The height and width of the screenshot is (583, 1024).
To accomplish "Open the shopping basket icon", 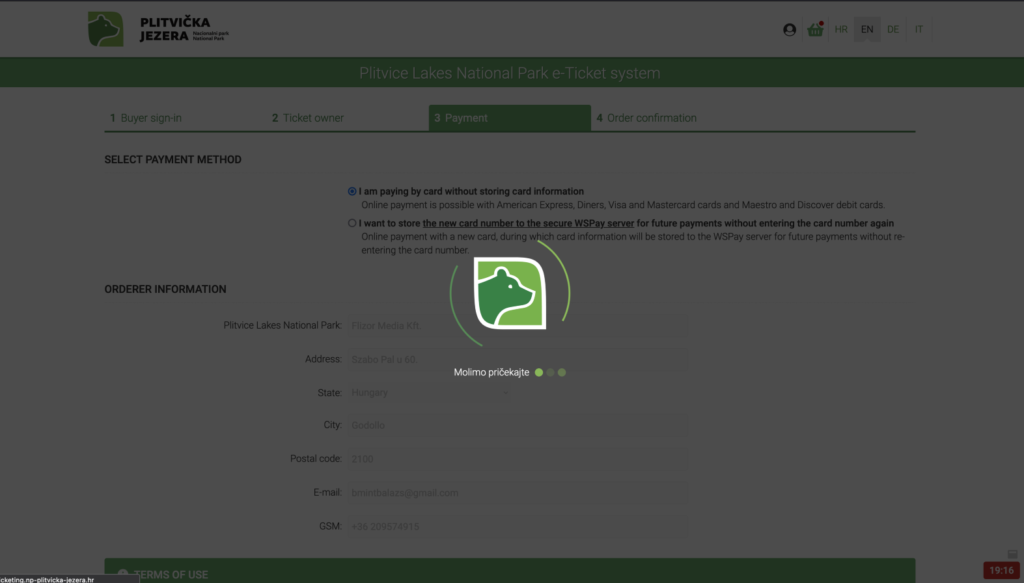I will 815,30.
